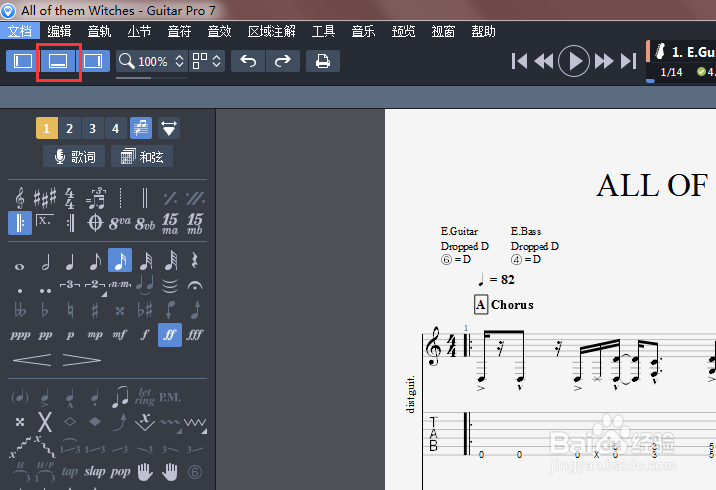Set dynamic to fff

(195, 335)
